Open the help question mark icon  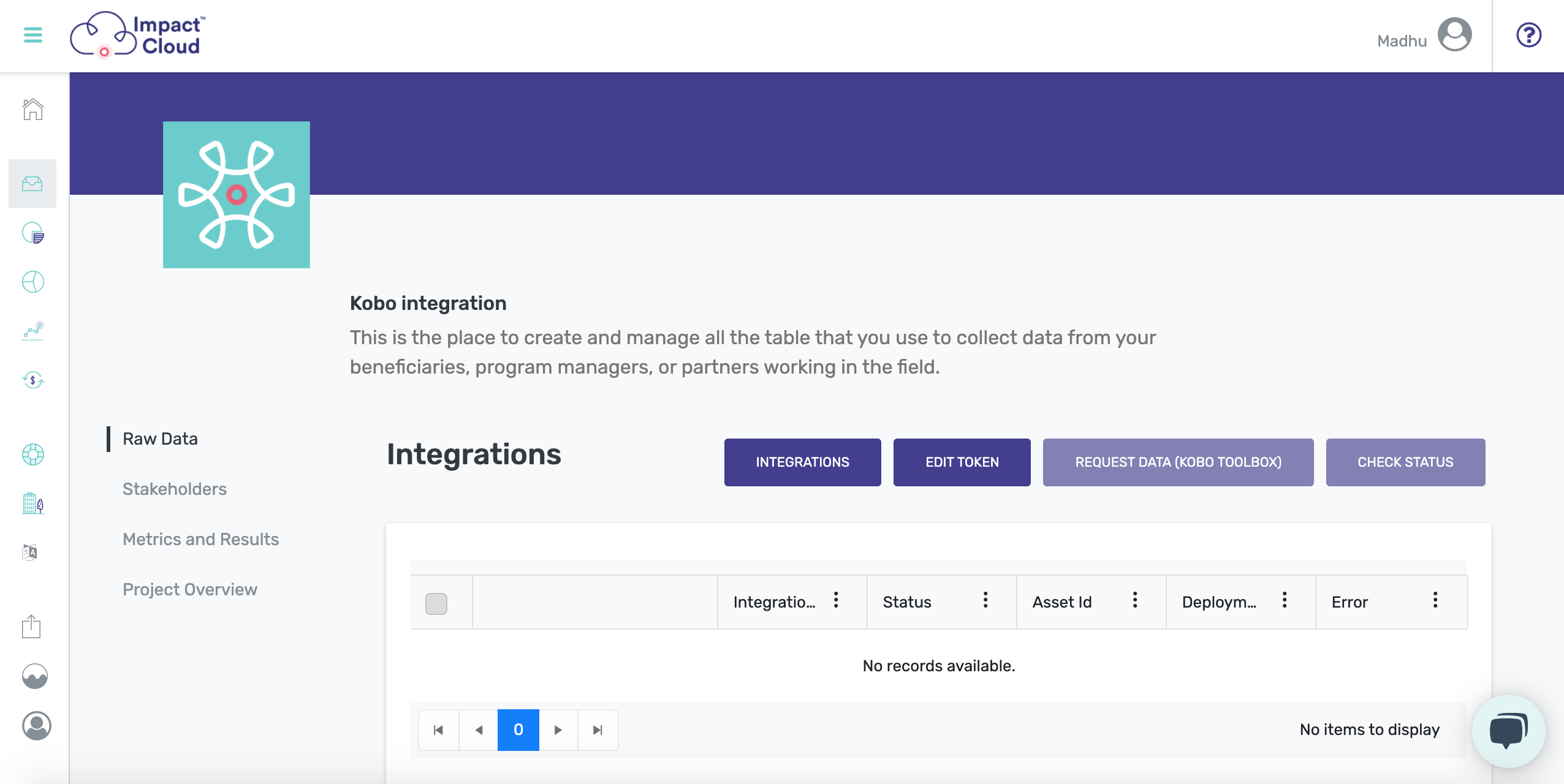point(1528,35)
